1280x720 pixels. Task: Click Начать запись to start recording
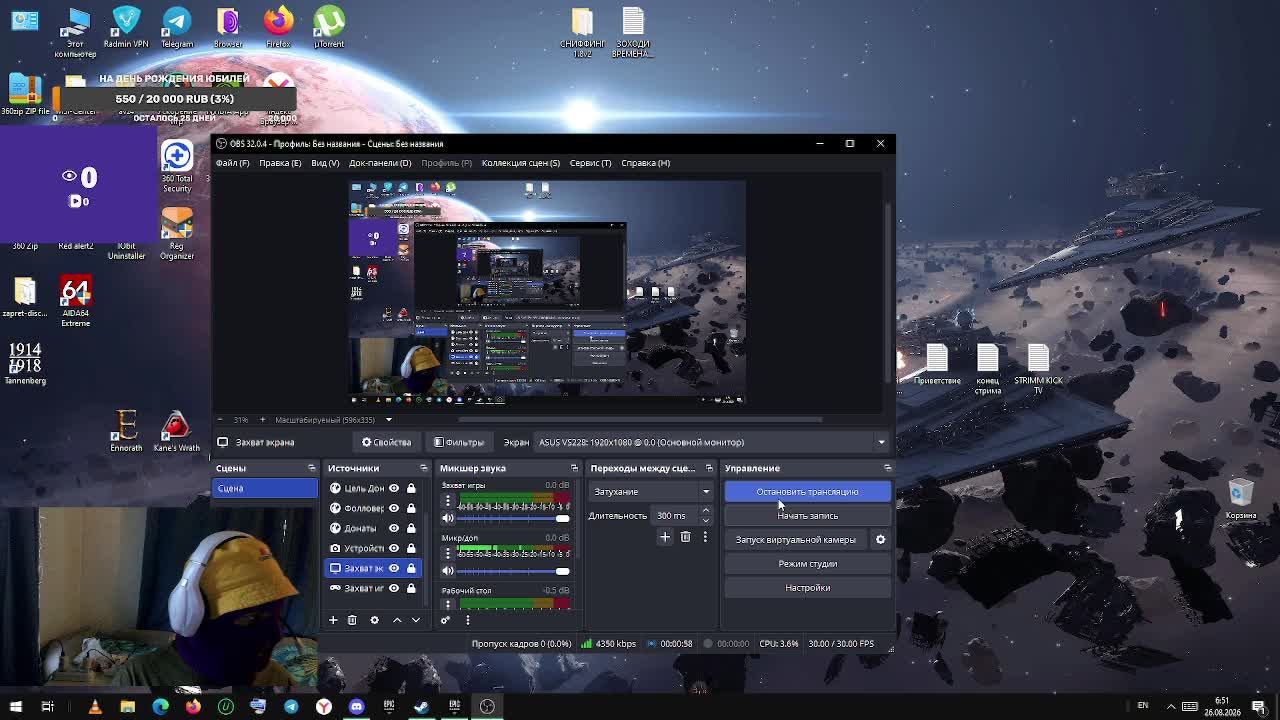point(807,516)
